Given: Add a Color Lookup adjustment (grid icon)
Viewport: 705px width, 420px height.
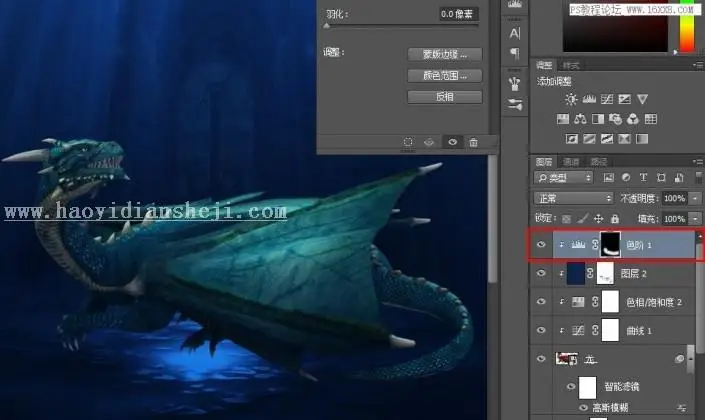Looking at the screenshot, I should coord(651,119).
